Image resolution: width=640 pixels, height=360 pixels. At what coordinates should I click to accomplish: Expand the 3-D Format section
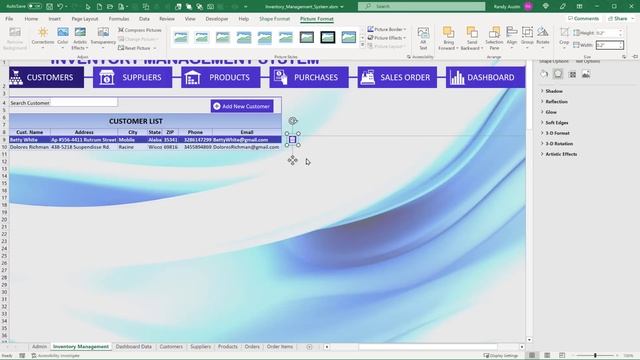click(x=557, y=133)
